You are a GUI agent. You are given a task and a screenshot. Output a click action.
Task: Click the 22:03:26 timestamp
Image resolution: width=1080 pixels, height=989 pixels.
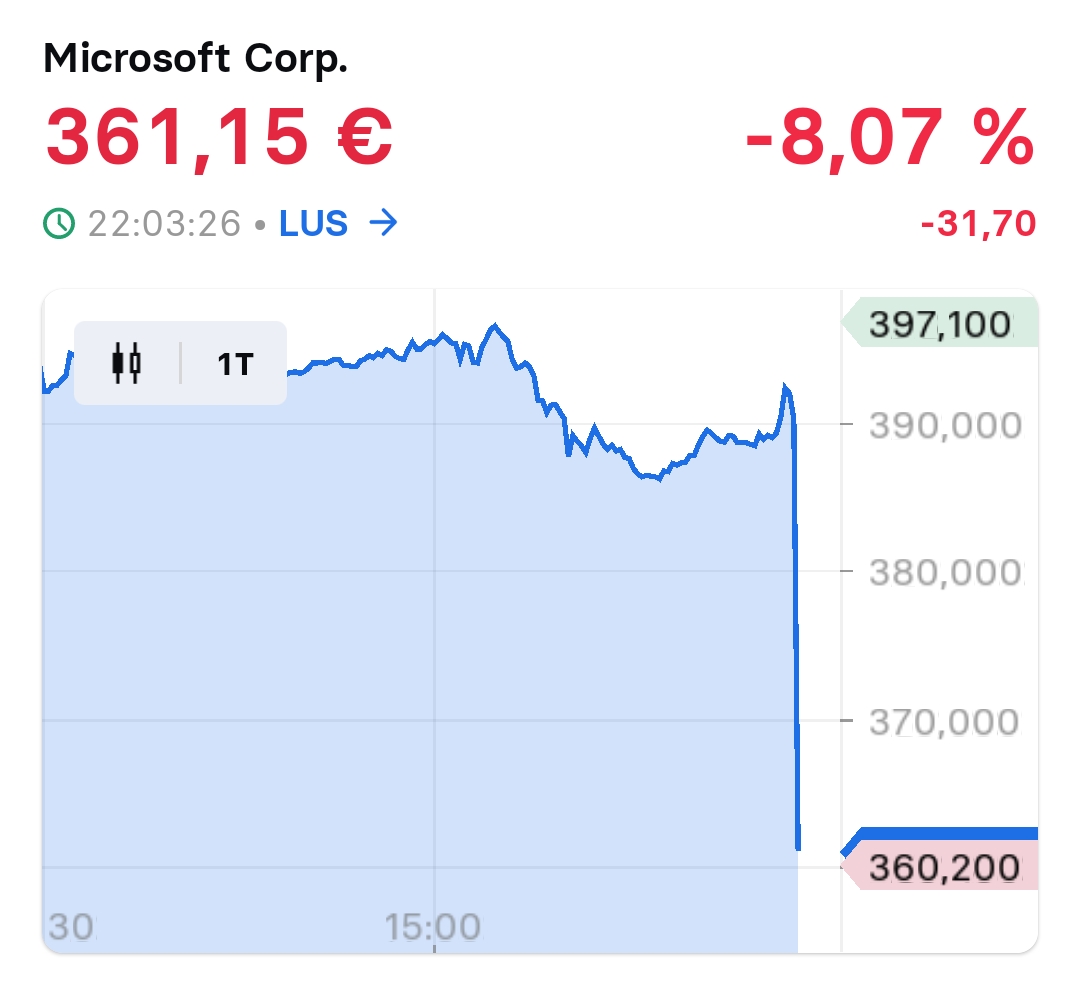(164, 223)
